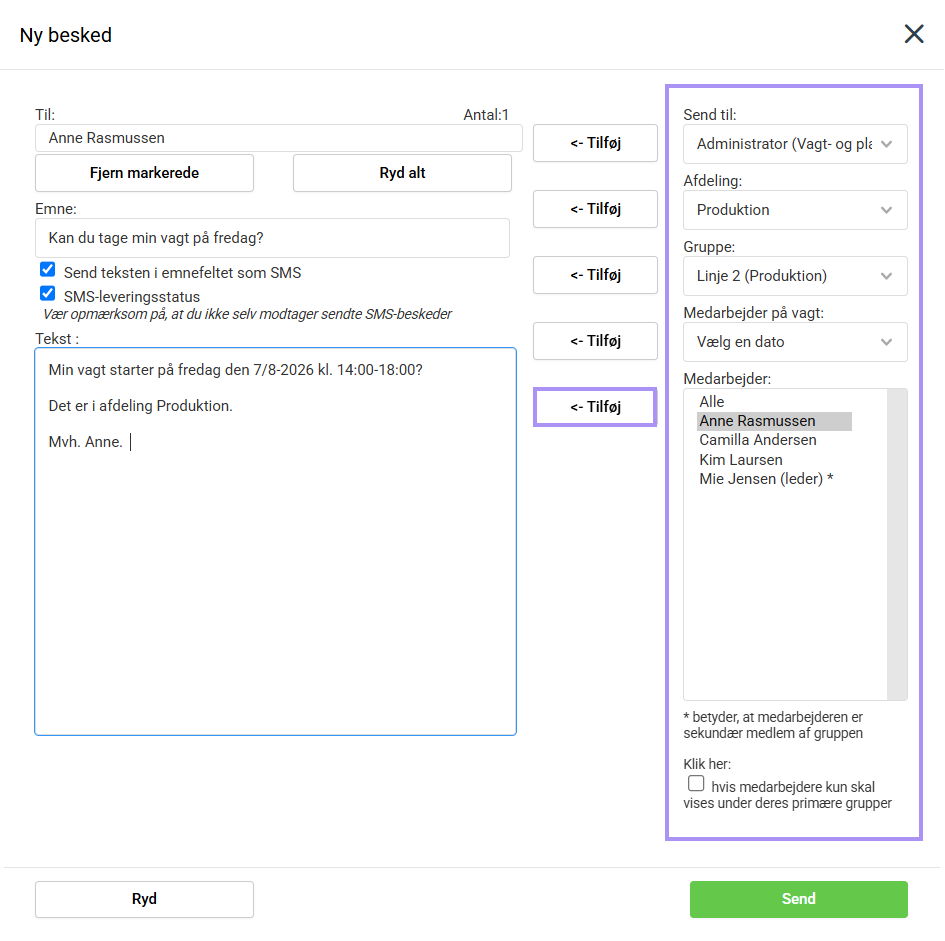Open the Send til dropdown
The height and width of the screenshot is (941, 945).
pos(795,144)
